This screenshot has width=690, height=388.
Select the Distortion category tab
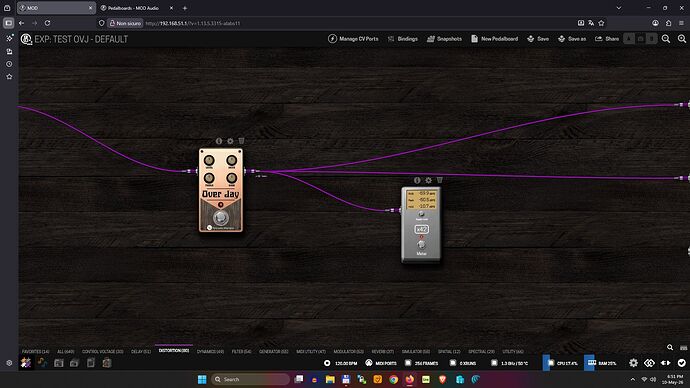coord(174,351)
